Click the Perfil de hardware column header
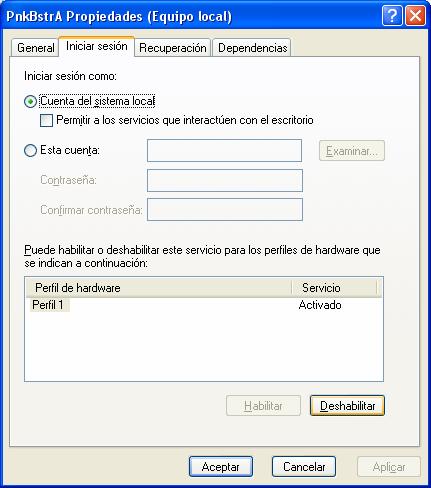The image size is (431, 488). 159,288
